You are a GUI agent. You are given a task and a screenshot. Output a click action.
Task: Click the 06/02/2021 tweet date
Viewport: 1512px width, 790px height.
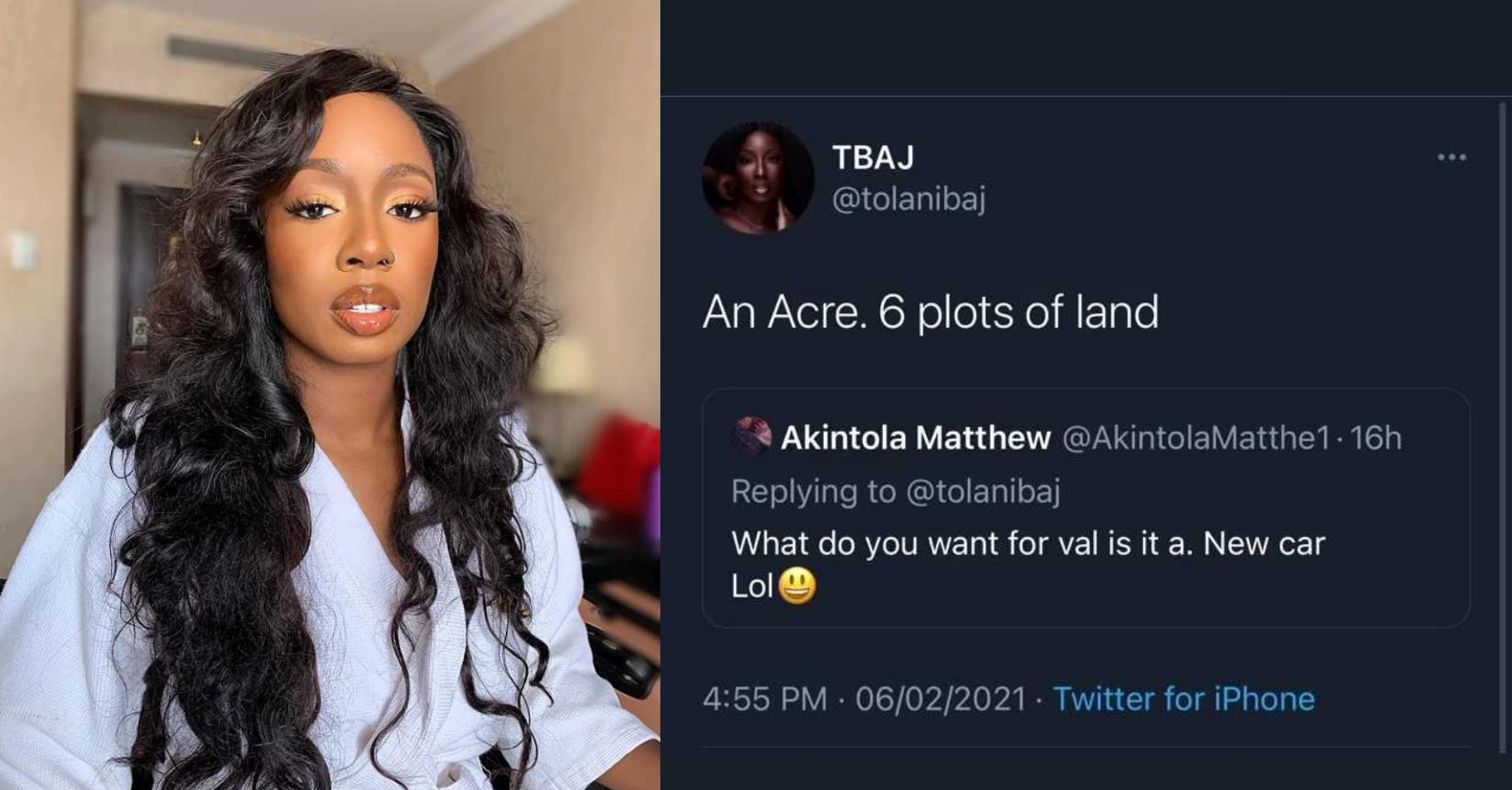pos(940,699)
